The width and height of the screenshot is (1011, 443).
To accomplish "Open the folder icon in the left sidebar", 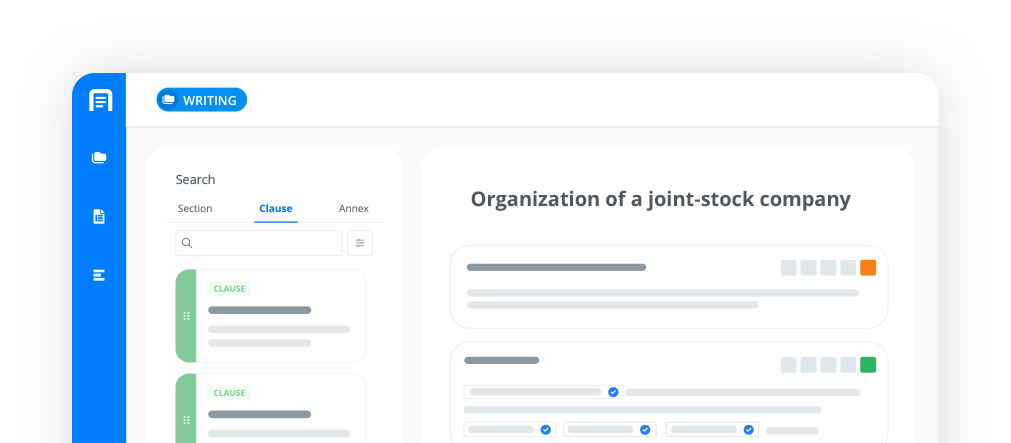I will coord(99,158).
